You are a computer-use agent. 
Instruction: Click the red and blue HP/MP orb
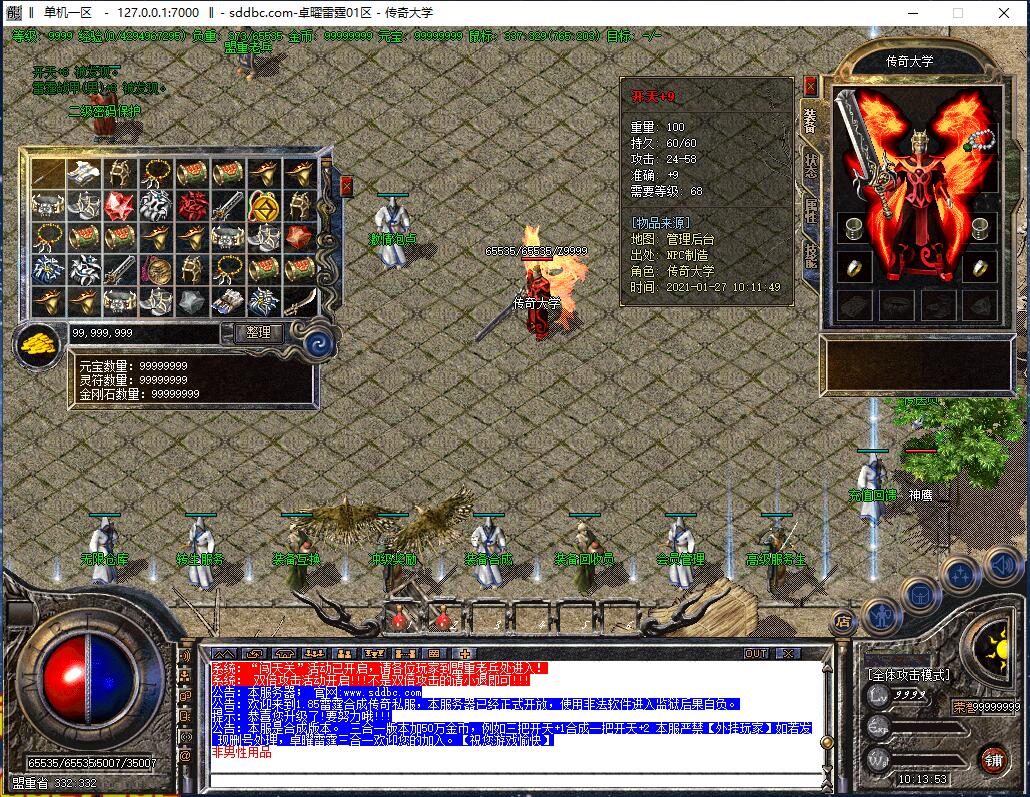coord(89,679)
